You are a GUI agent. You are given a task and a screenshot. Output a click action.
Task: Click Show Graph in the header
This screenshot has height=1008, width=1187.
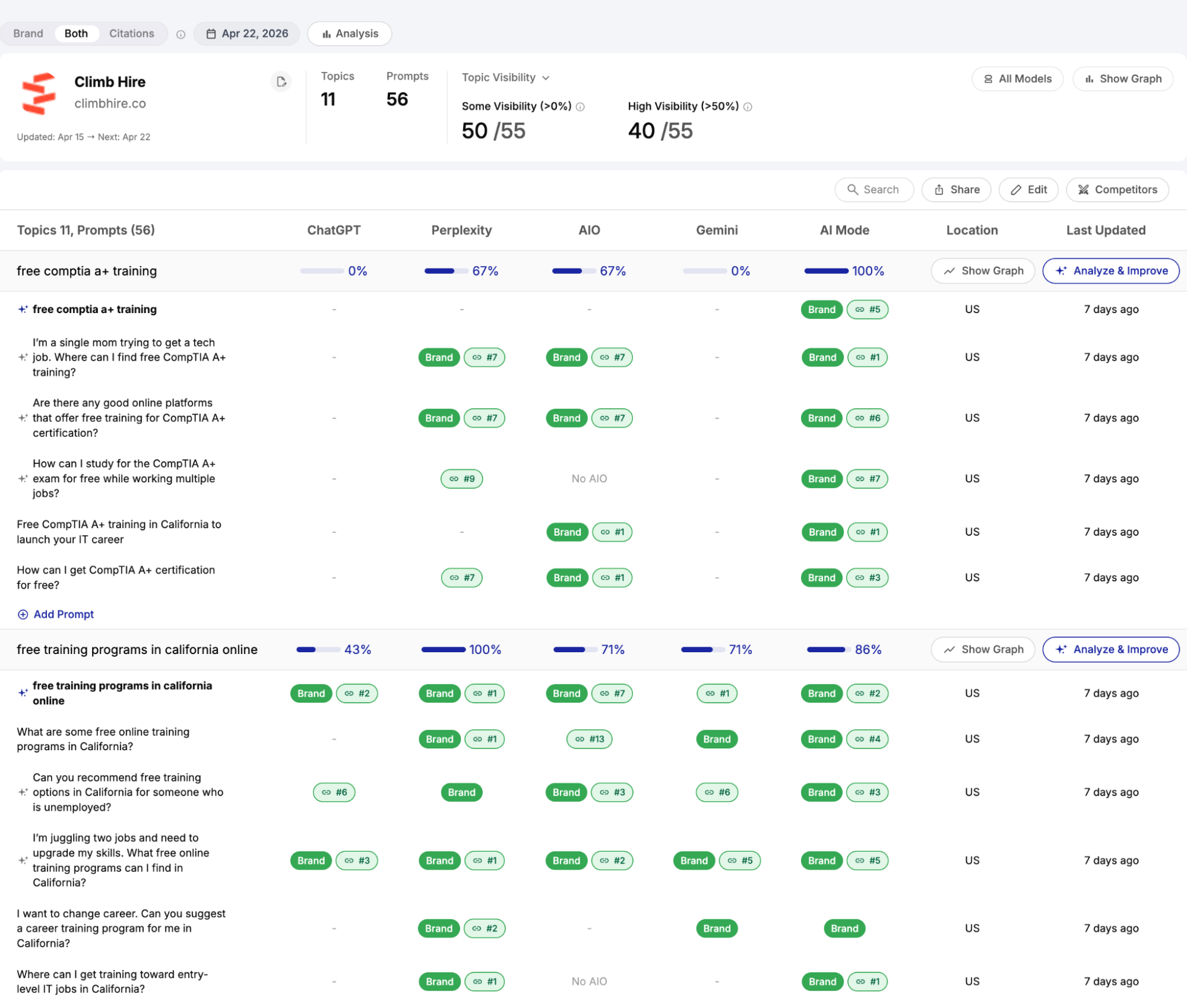pos(1123,79)
